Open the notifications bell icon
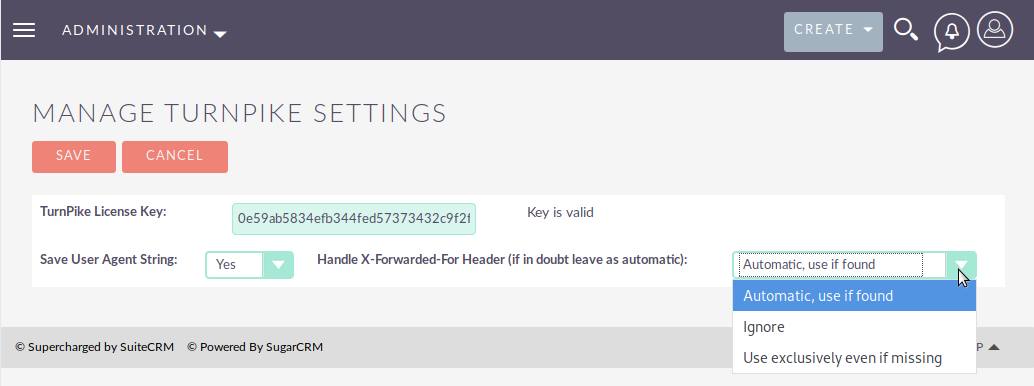Image resolution: width=1034 pixels, height=386 pixels. (x=952, y=31)
